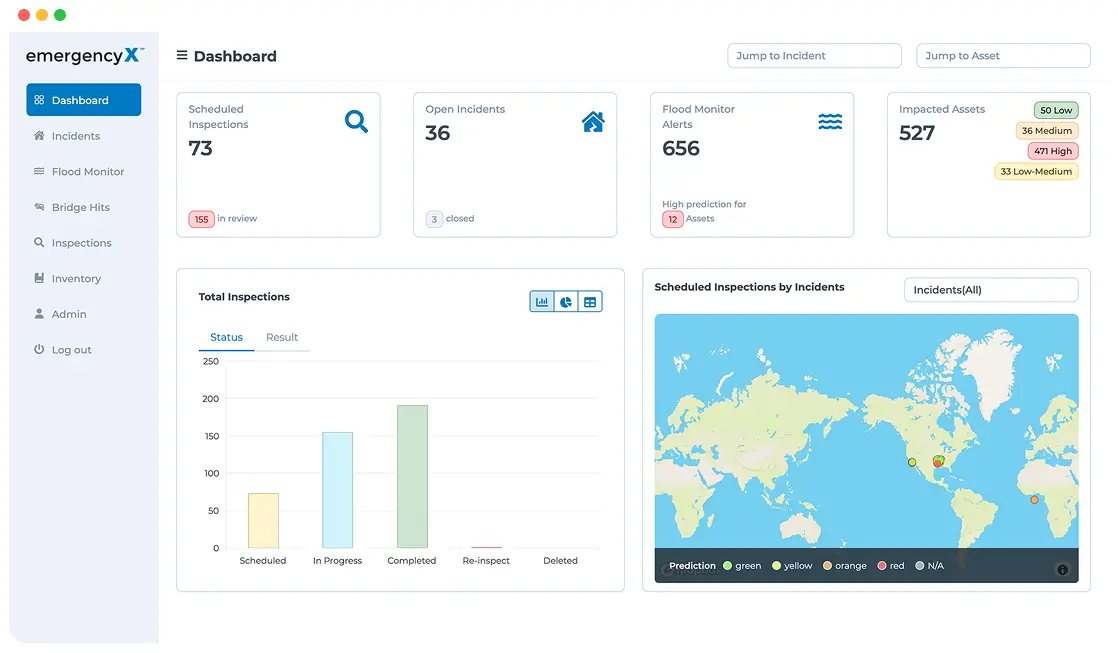Click the Log out option
Screen dimensions: 1118x653
click(x=71, y=349)
